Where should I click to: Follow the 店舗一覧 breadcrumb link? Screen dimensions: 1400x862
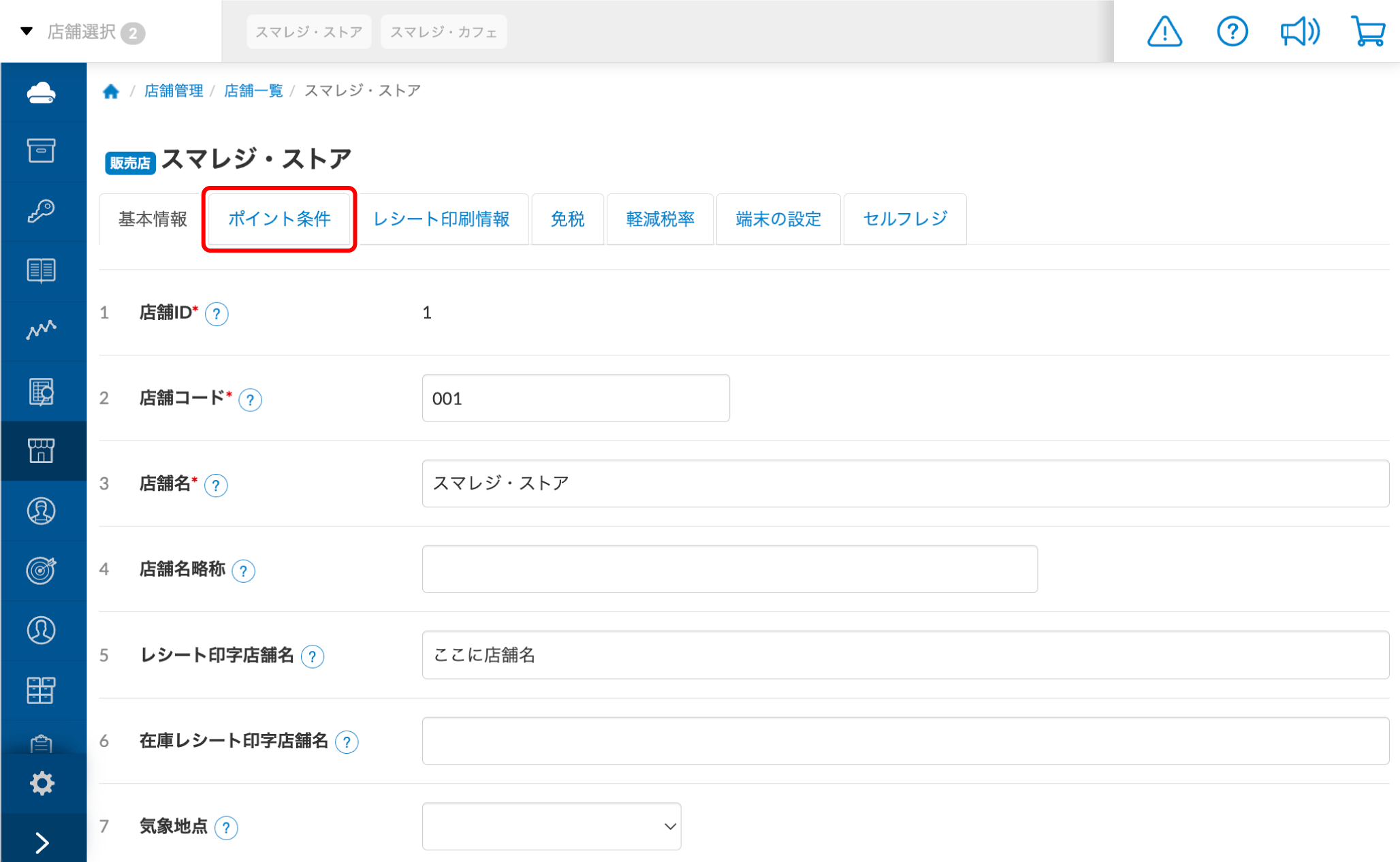(x=253, y=91)
